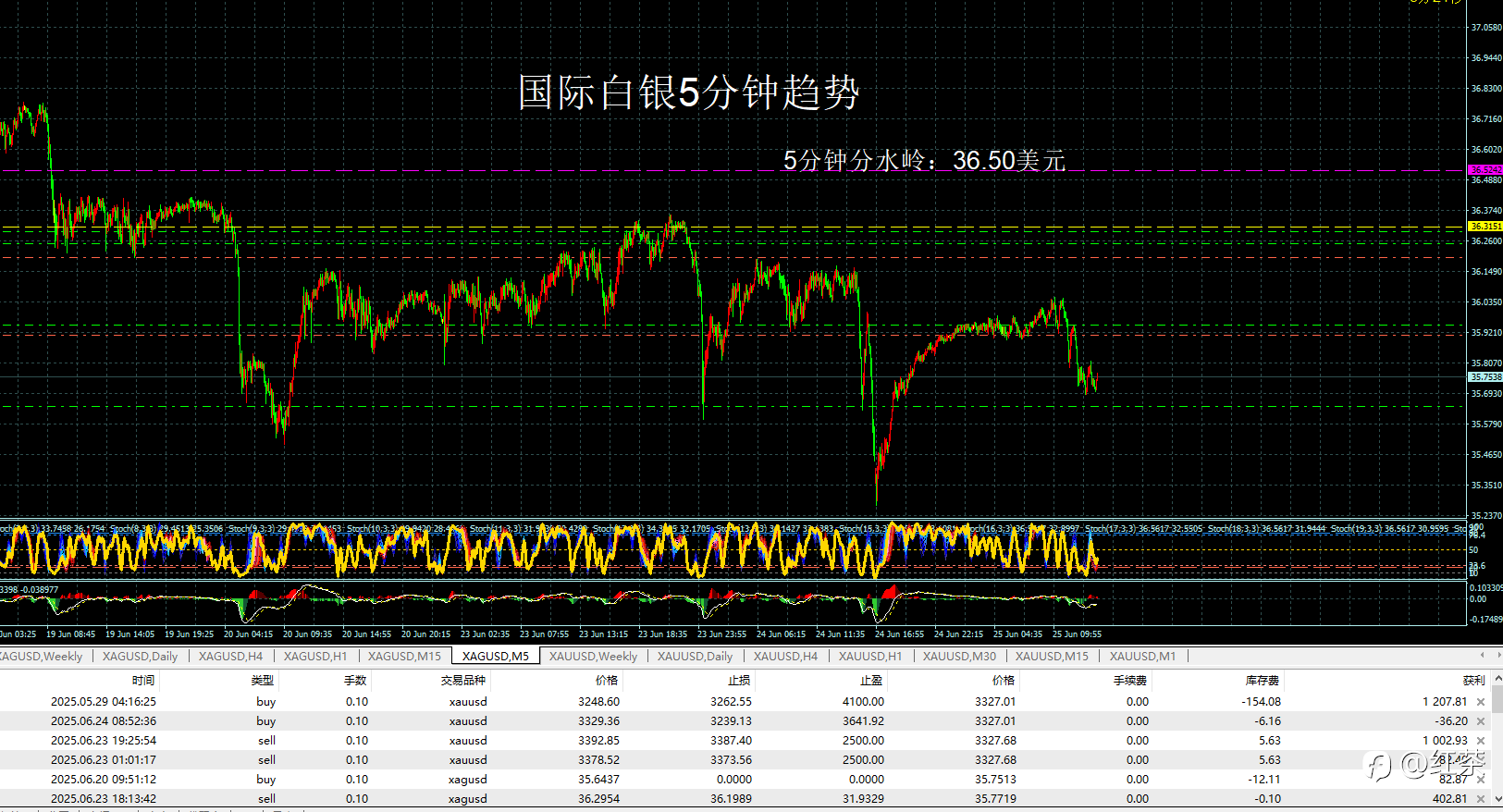
Task: Select chart title text 国际白银5分钟趋势
Action: click(689, 92)
